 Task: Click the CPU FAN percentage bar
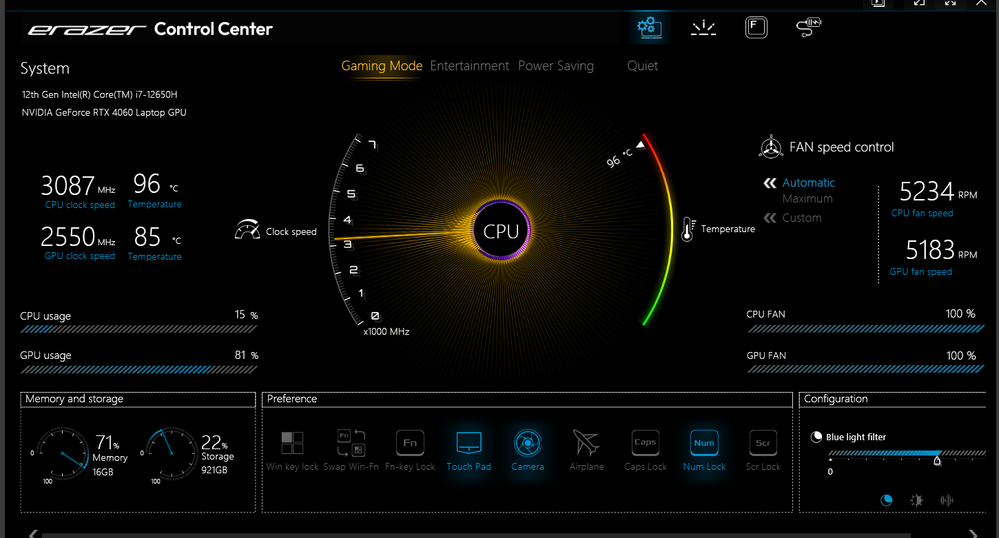(866, 329)
